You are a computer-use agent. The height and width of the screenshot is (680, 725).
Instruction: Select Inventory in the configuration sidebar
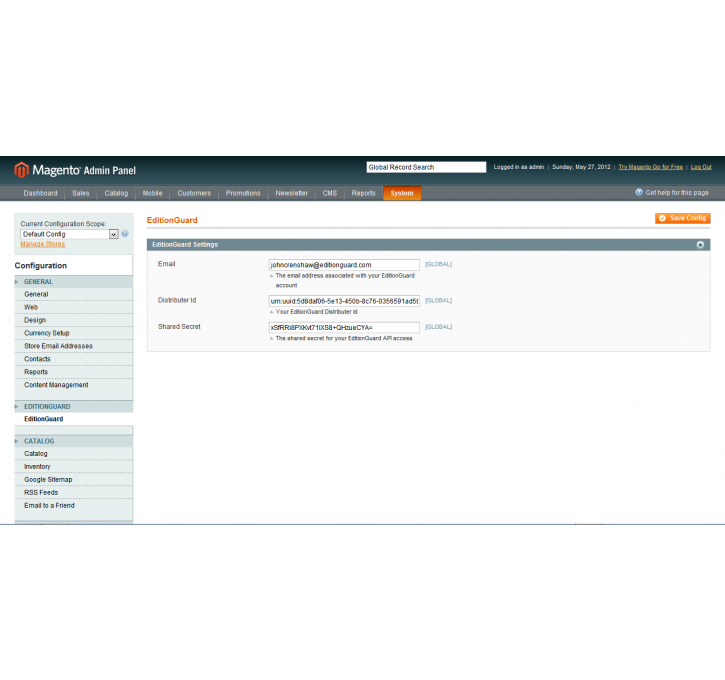click(74, 467)
